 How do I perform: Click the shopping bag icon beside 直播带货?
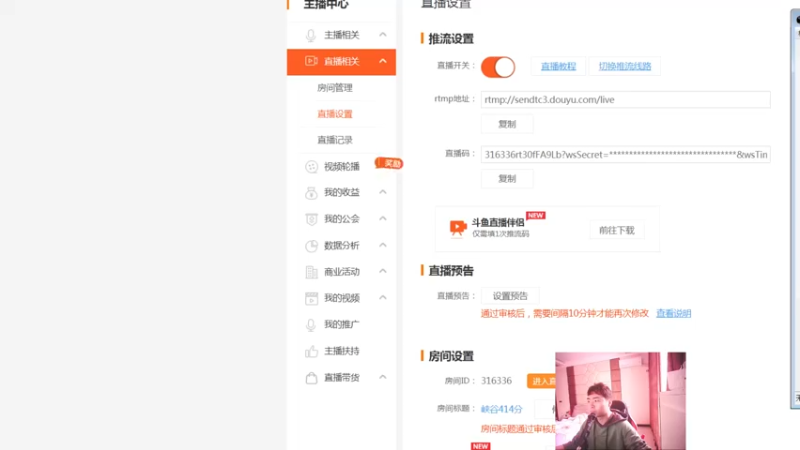311,378
